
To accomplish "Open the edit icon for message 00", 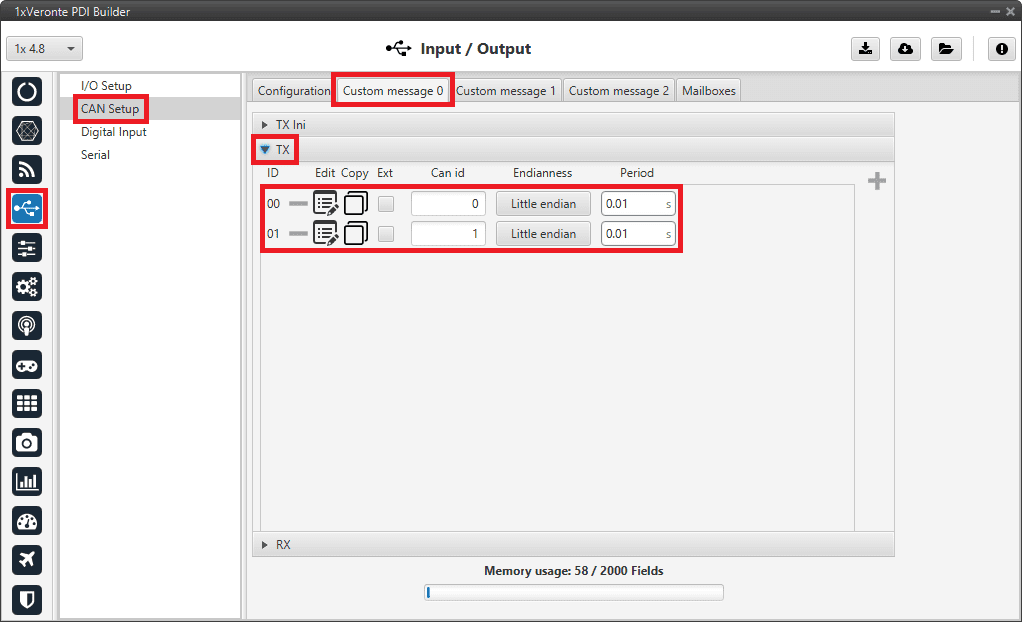I will (326, 204).
